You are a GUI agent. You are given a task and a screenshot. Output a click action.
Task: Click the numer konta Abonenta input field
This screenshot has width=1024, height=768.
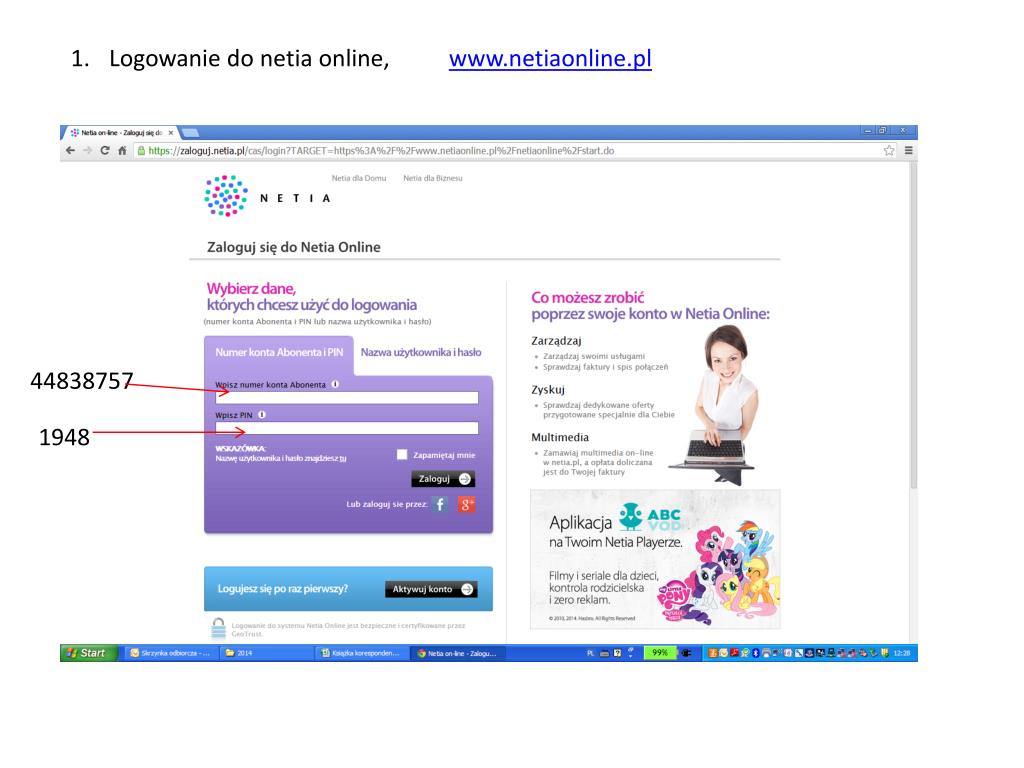click(347, 398)
